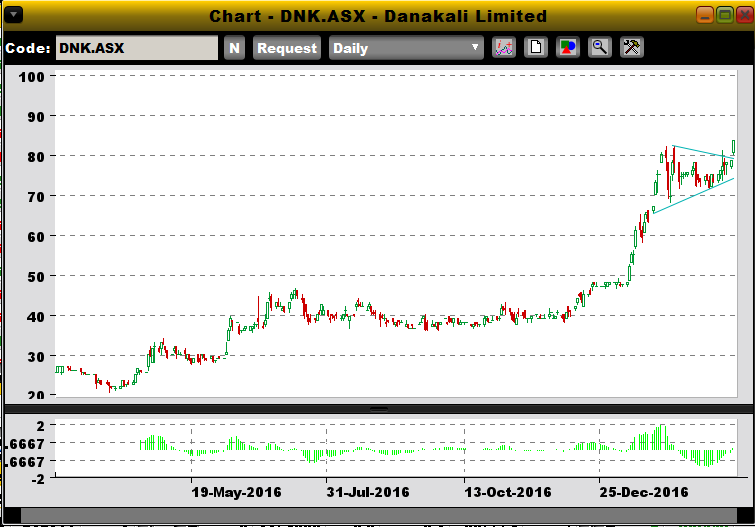The width and height of the screenshot is (755, 527).
Task: Open the chart indicators icon
Action: [x=504, y=48]
